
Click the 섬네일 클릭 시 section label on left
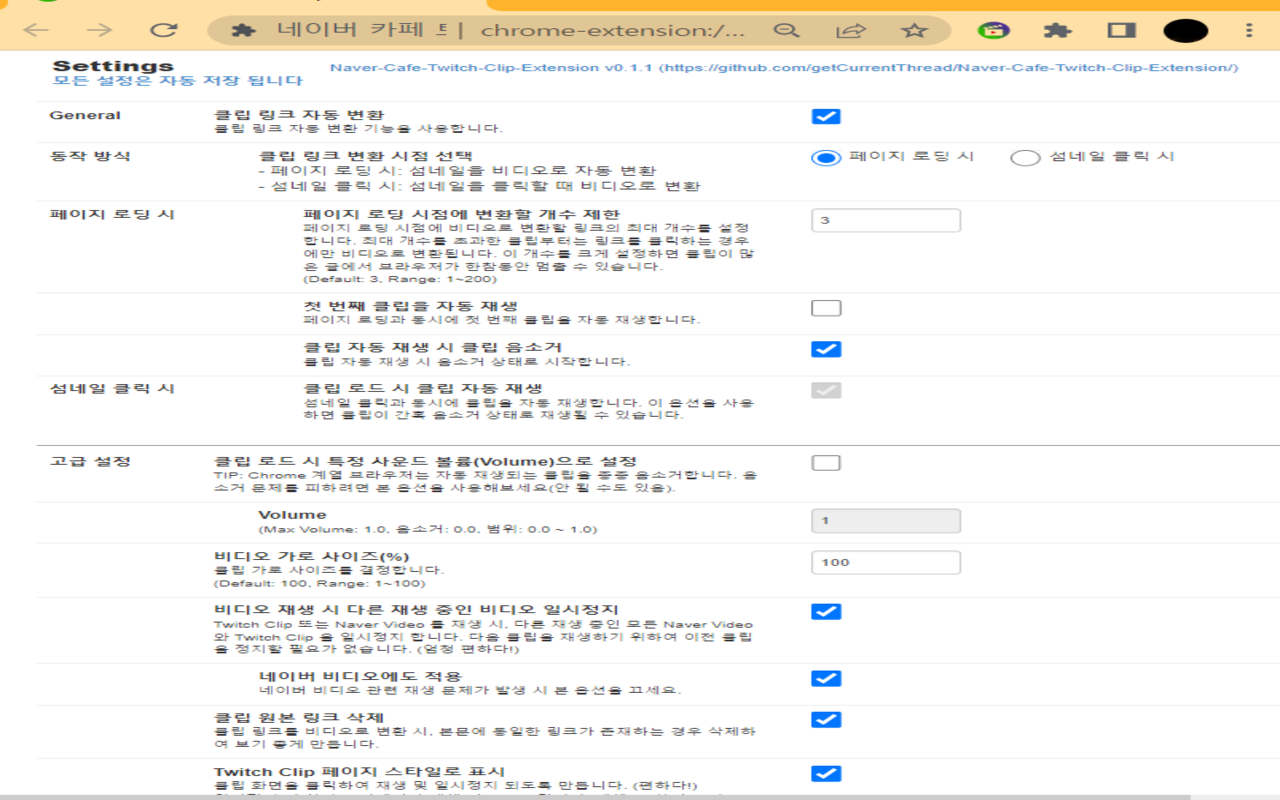click(113, 388)
